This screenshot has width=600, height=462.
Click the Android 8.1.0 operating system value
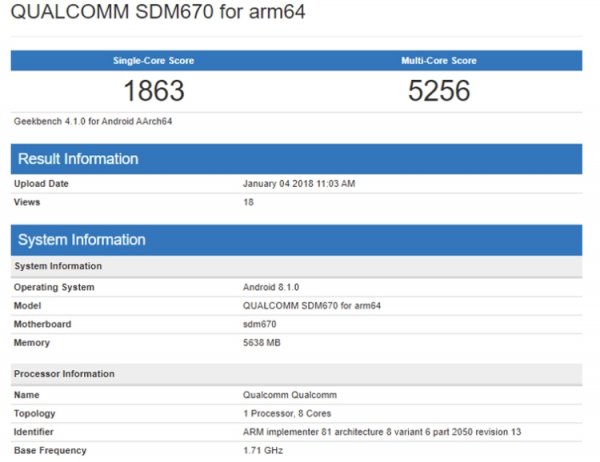[272, 287]
